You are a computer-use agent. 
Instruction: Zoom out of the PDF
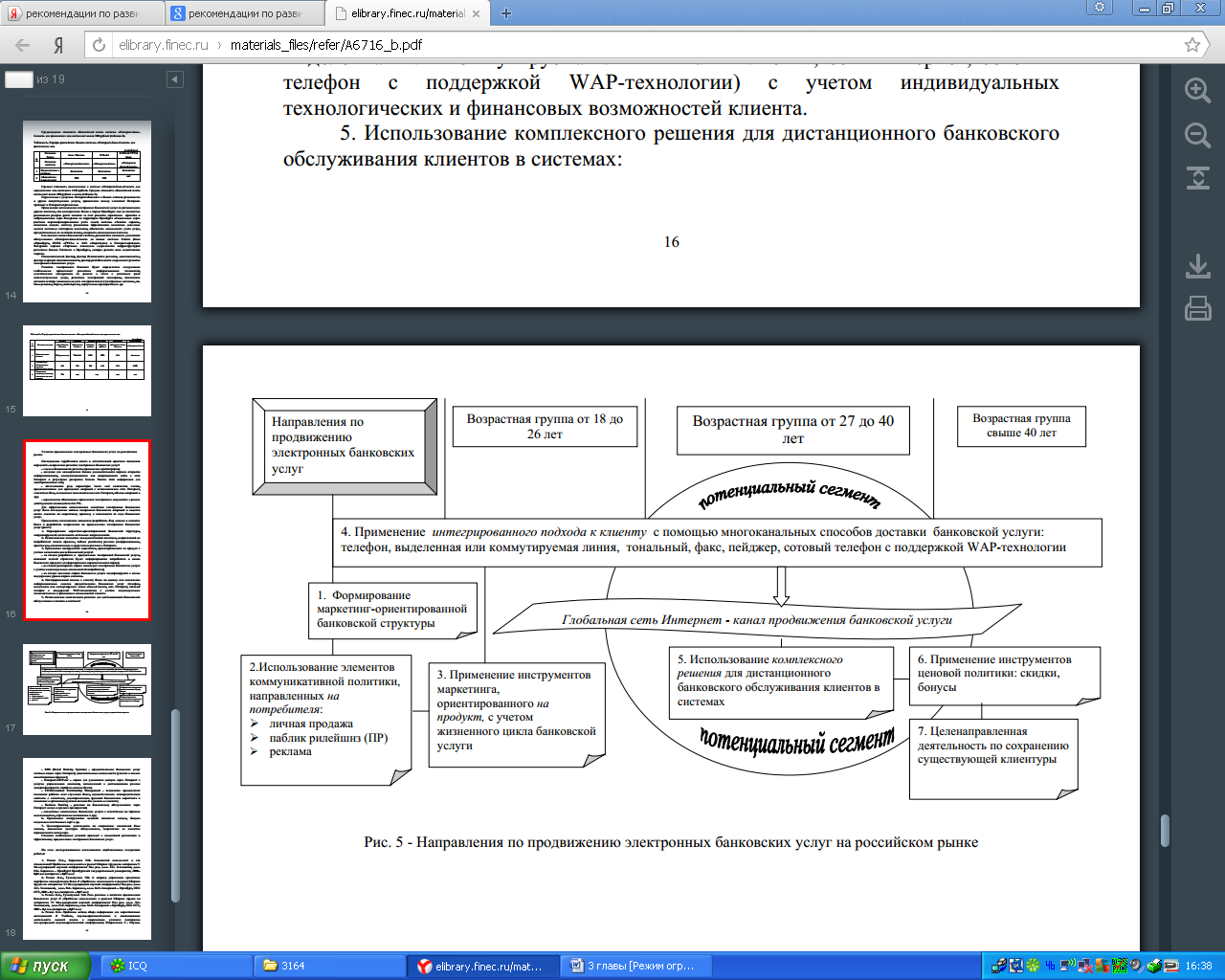pos(1197,135)
